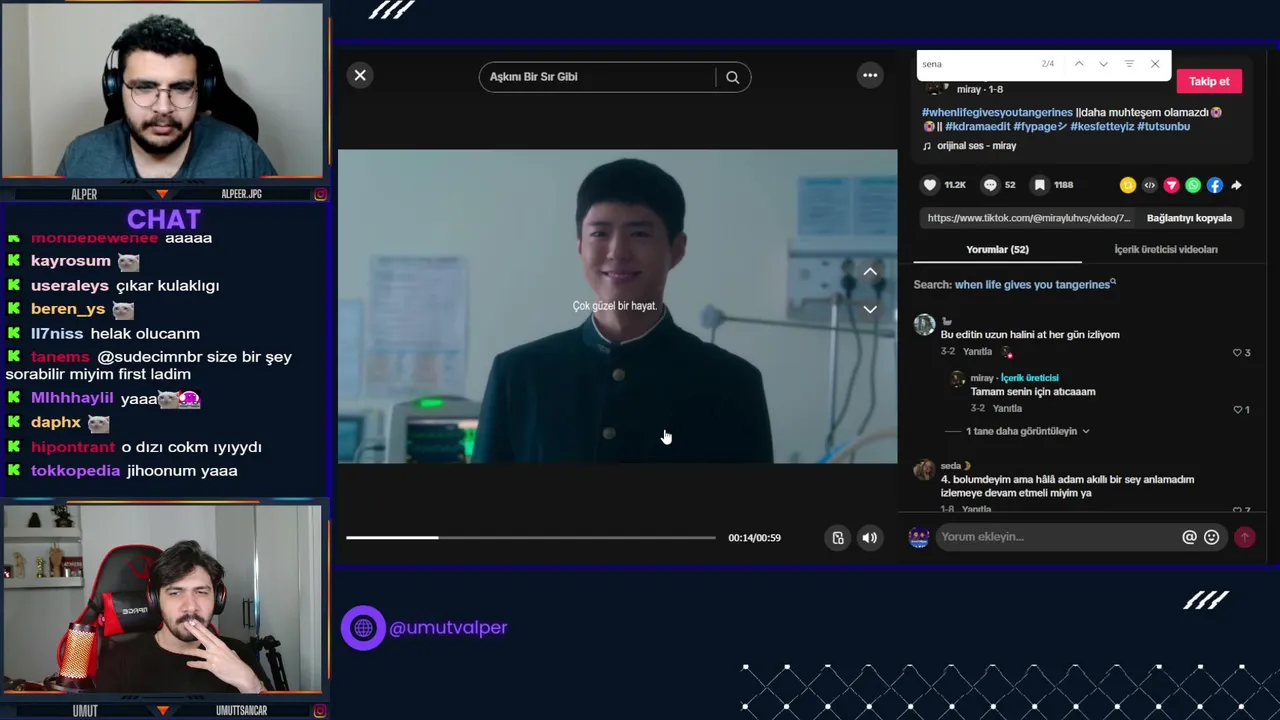The width and height of the screenshot is (1280, 720).
Task: Bookmark the video with save icon
Action: pyautogui.click(x=1040, y=185)
